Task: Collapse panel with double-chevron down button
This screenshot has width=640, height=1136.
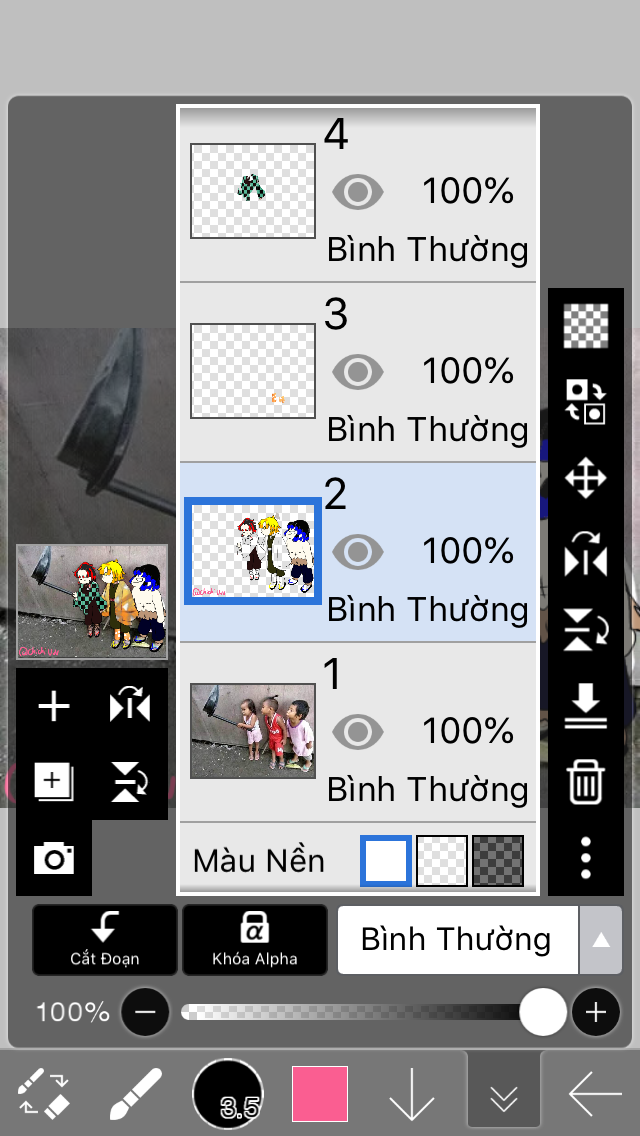Action: tap(503, 1094)
